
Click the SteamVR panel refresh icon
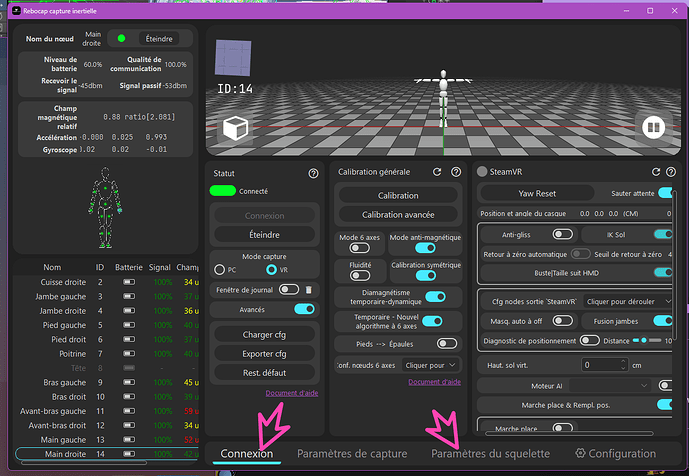[x=656, y=172]
